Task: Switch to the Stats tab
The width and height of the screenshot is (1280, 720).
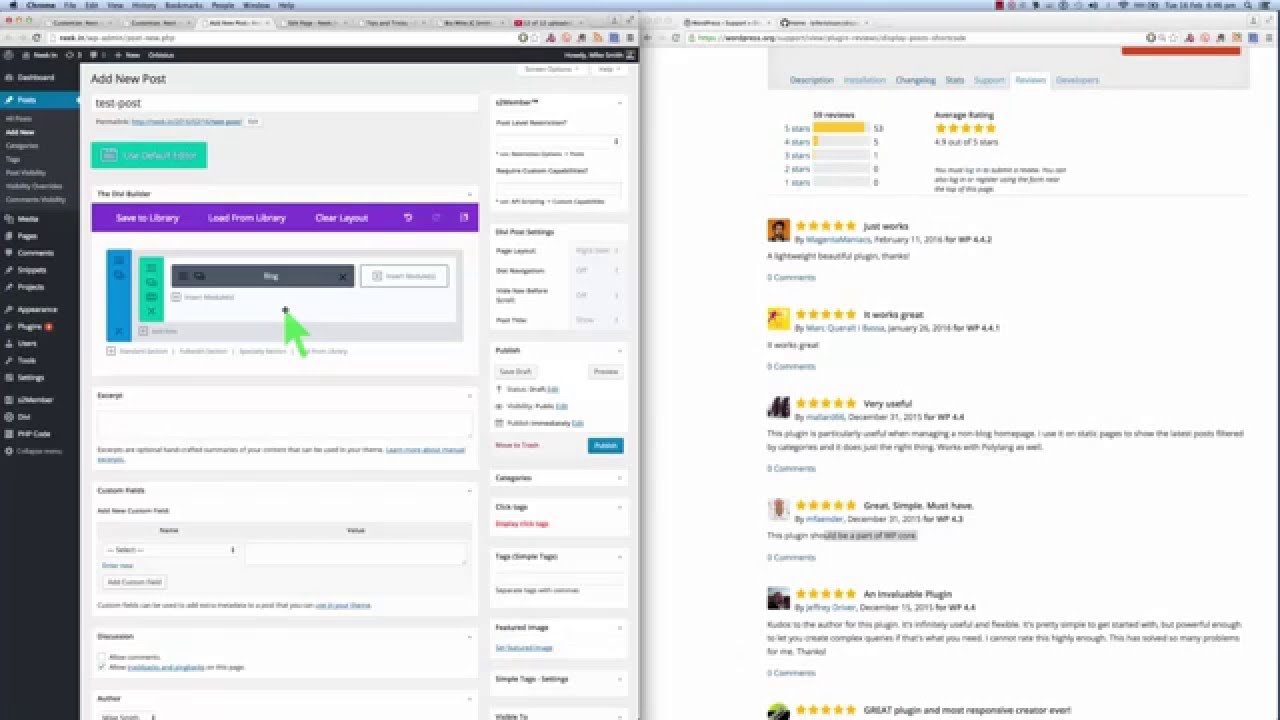Action: point(954,80)
